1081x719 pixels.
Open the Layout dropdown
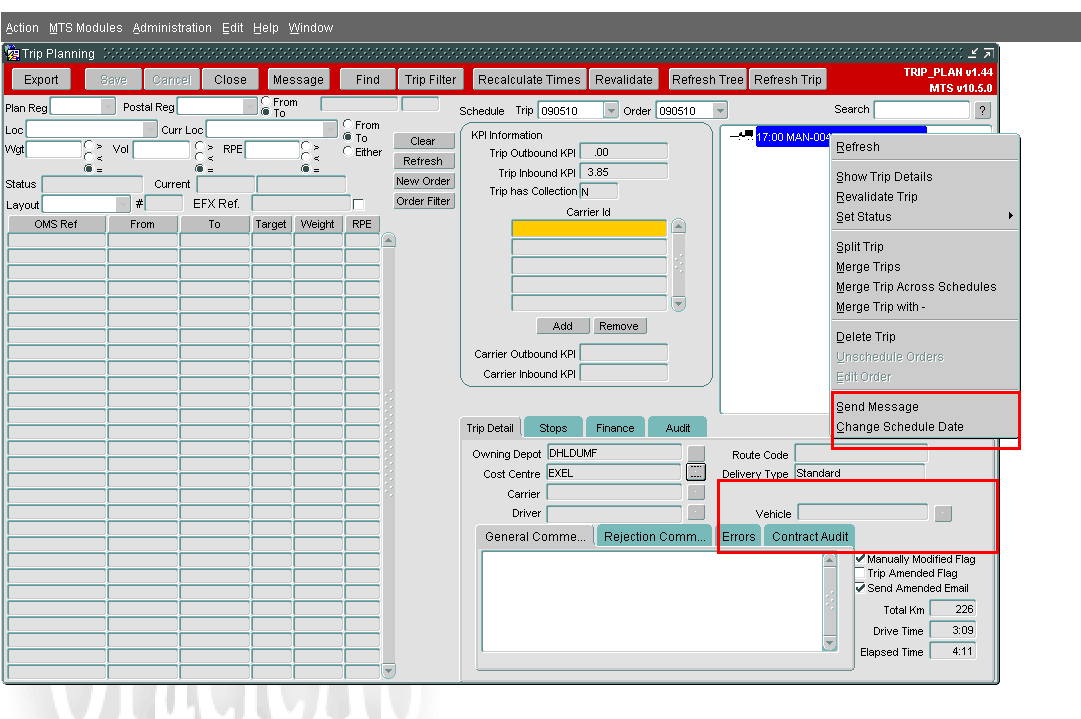123,204
